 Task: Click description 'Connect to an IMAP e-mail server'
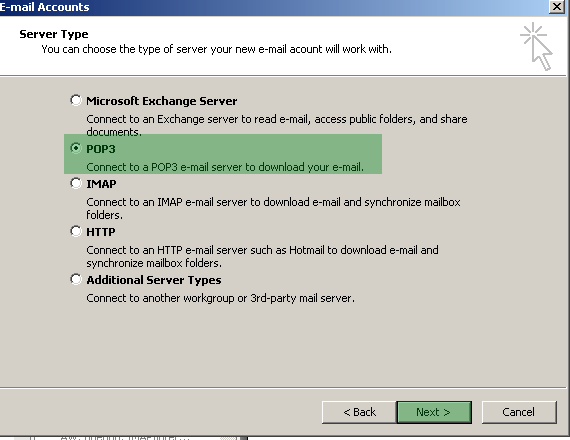coord(273,208)
